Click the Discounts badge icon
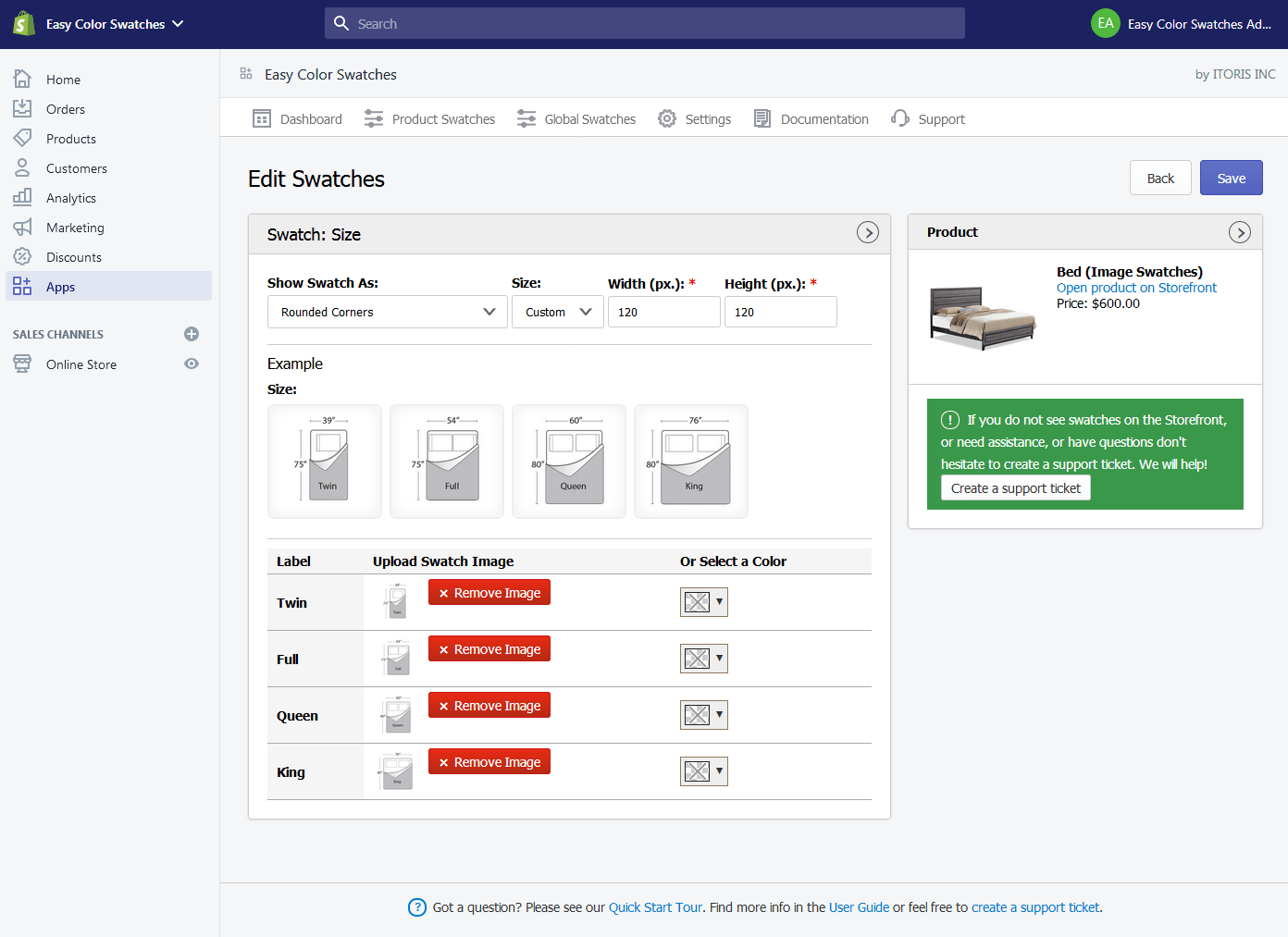The height and width of the screenshot is (937, 1288). pyautogui.click(x=22, y=256)
